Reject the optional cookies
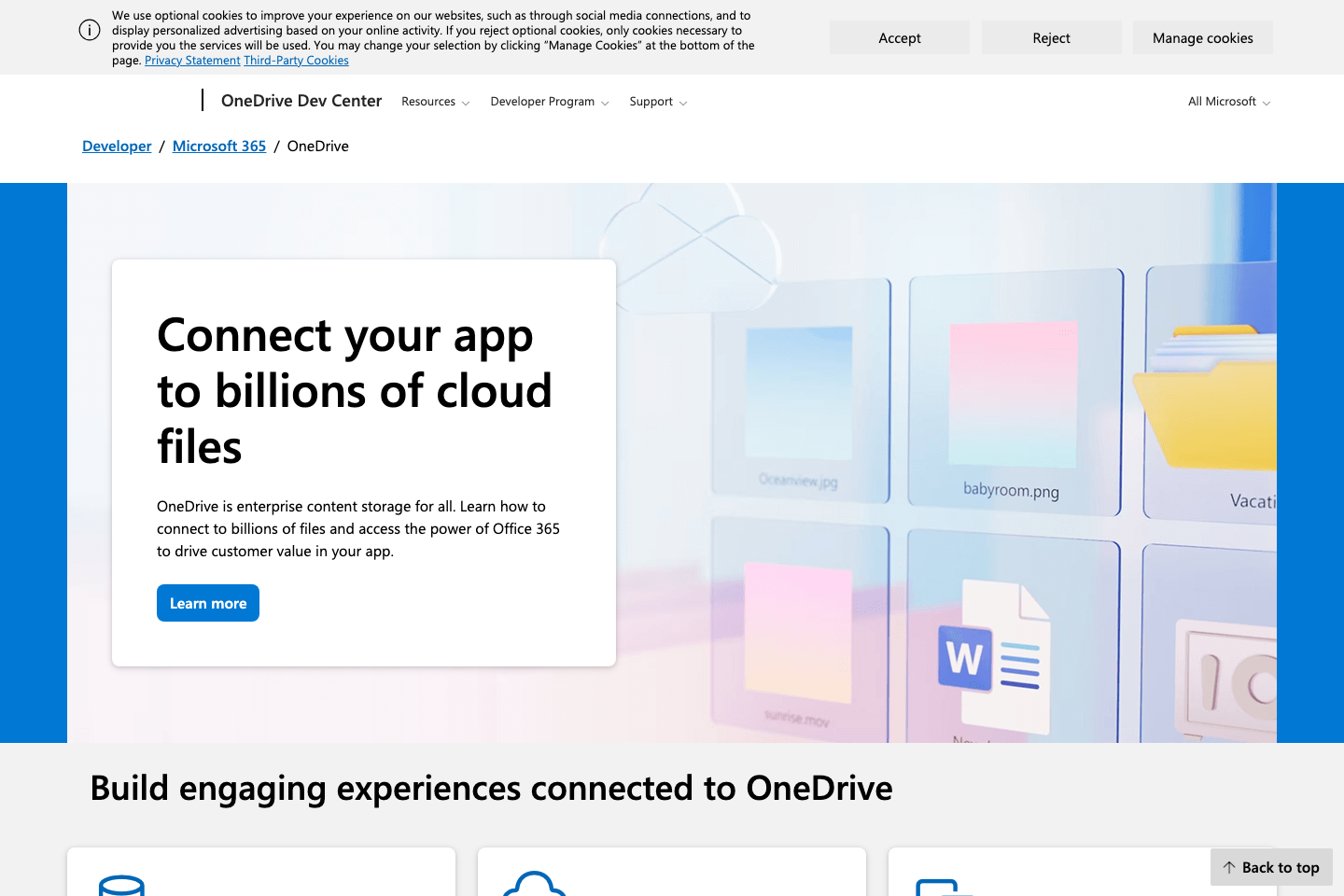 click(x=1051, y=37)
